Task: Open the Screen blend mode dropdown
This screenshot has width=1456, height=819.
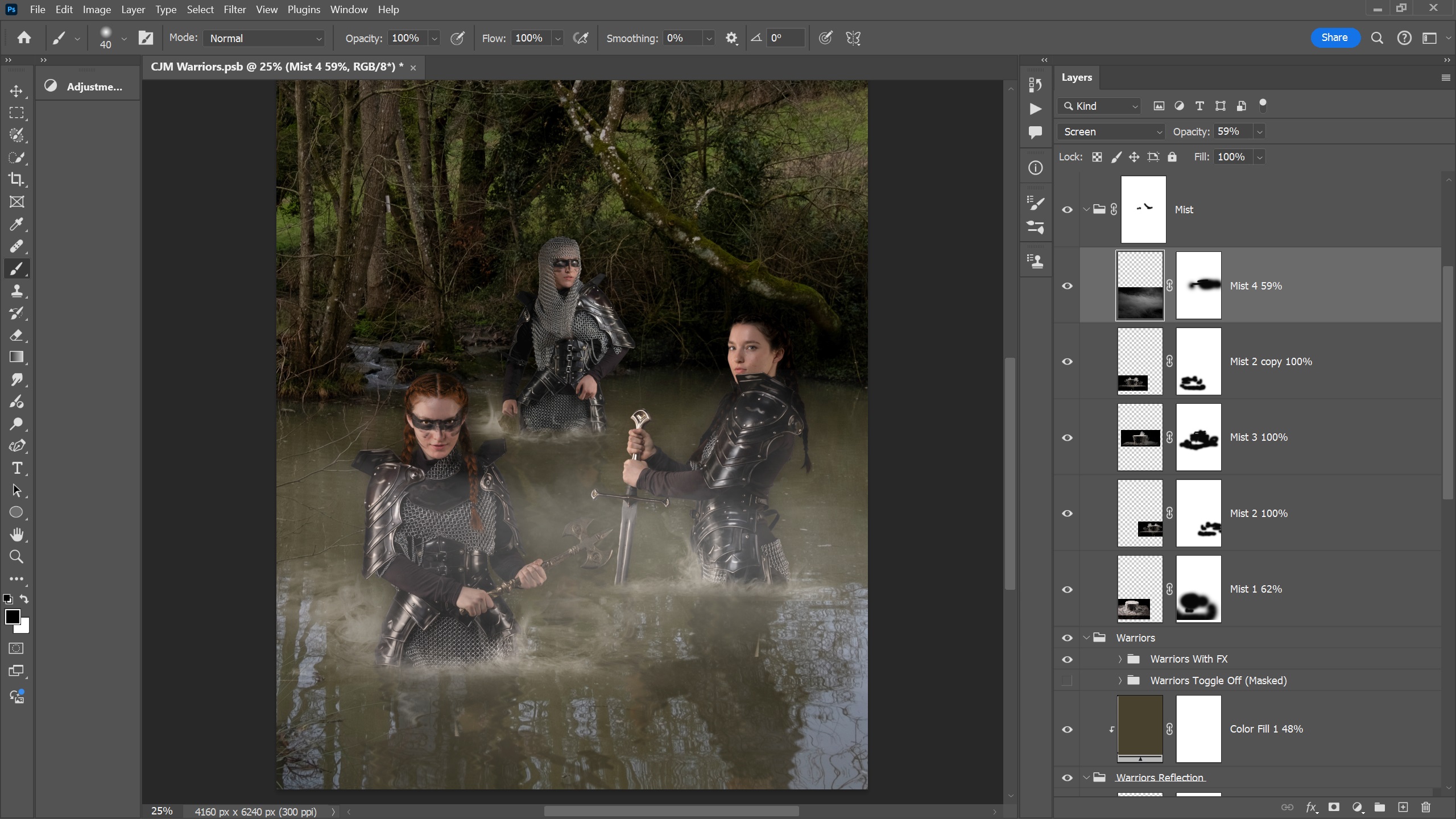Action: pyautogui.click(x=1112, y=132)
